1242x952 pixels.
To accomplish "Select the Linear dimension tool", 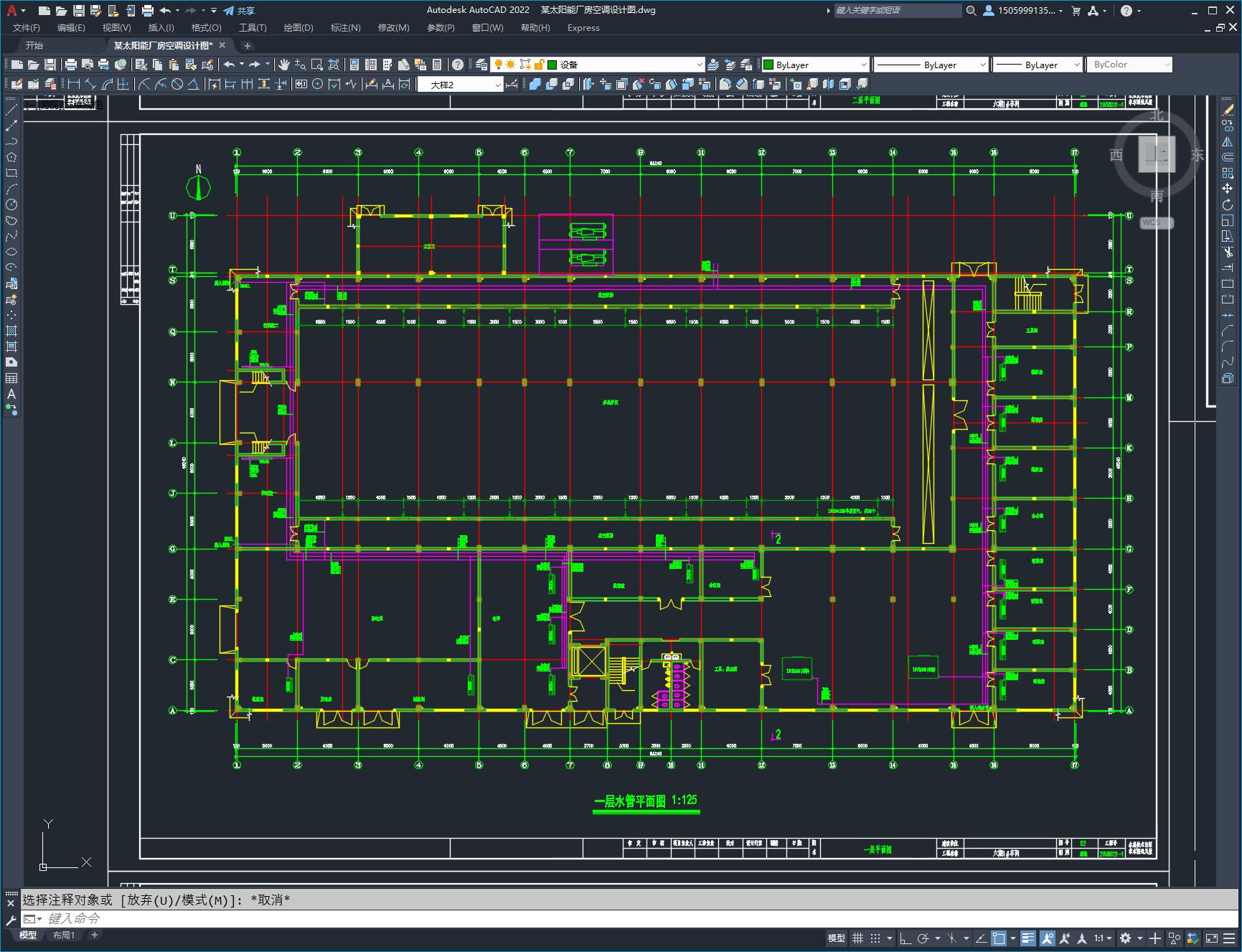I will (x=74, y=85).
